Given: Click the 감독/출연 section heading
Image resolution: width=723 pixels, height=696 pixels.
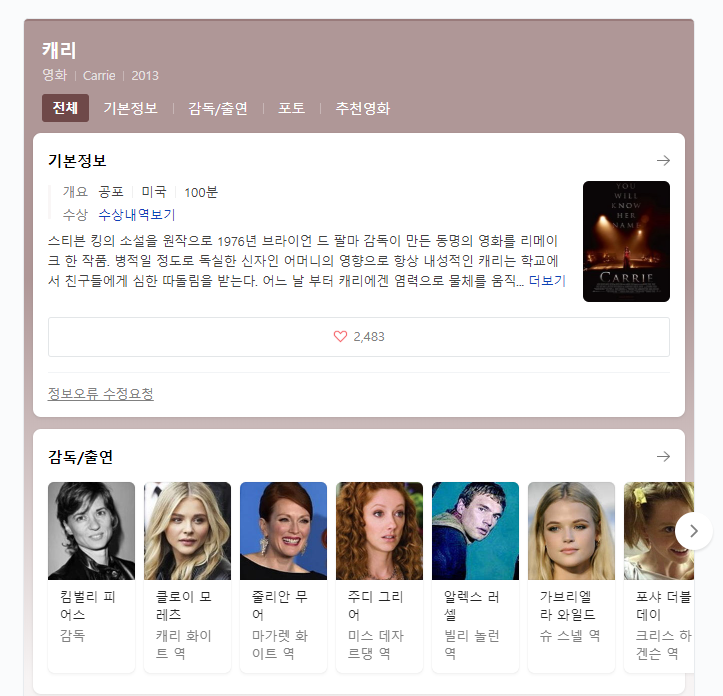Looking at the screenshot, I should click(81, 457).
